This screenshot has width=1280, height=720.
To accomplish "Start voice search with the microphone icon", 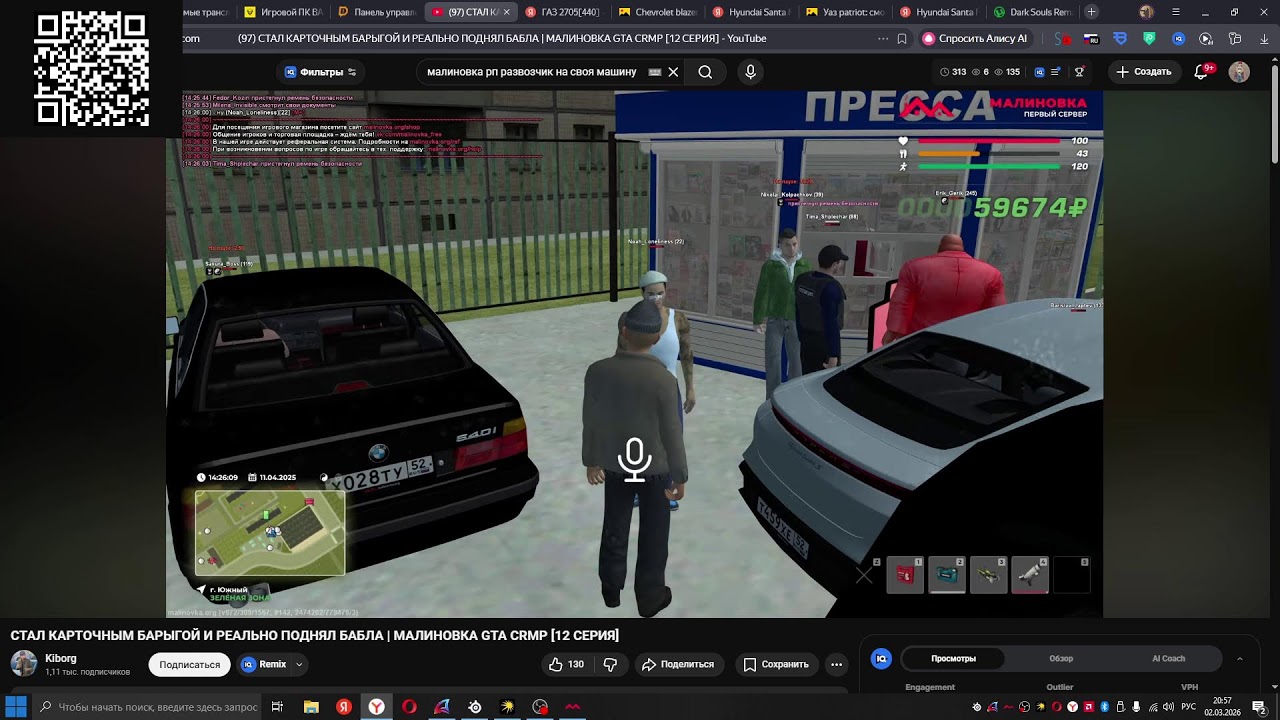I will (x=750, y=72).
